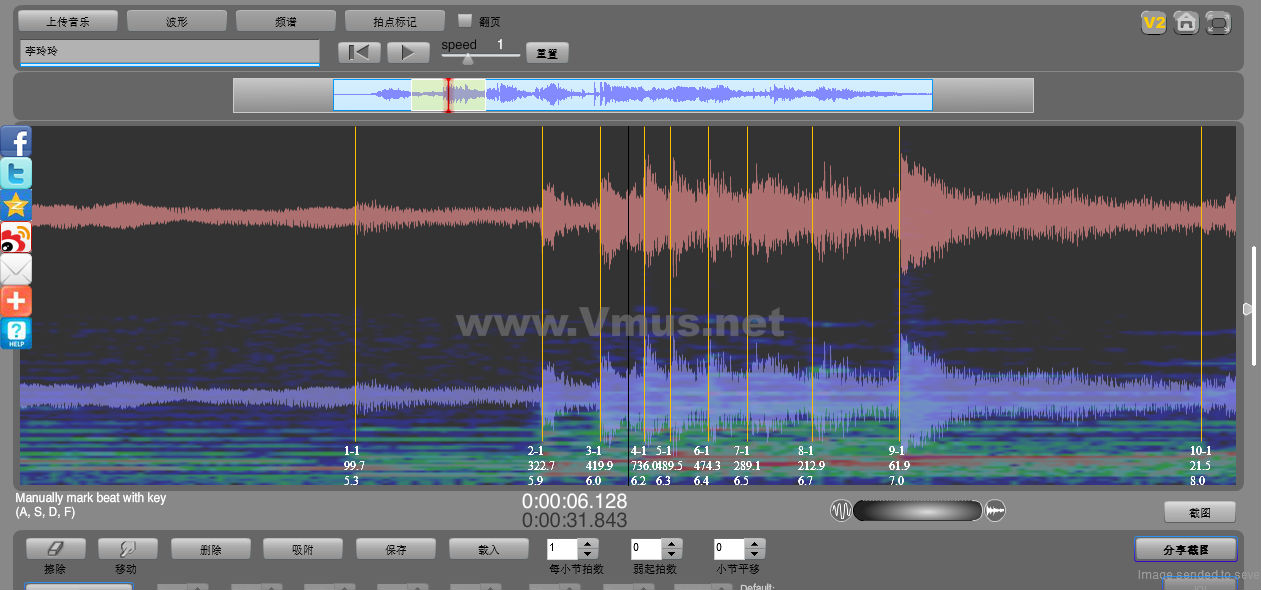Increase the 每小节拍数 stepper value
The image size is (1261, 590).
588,544
